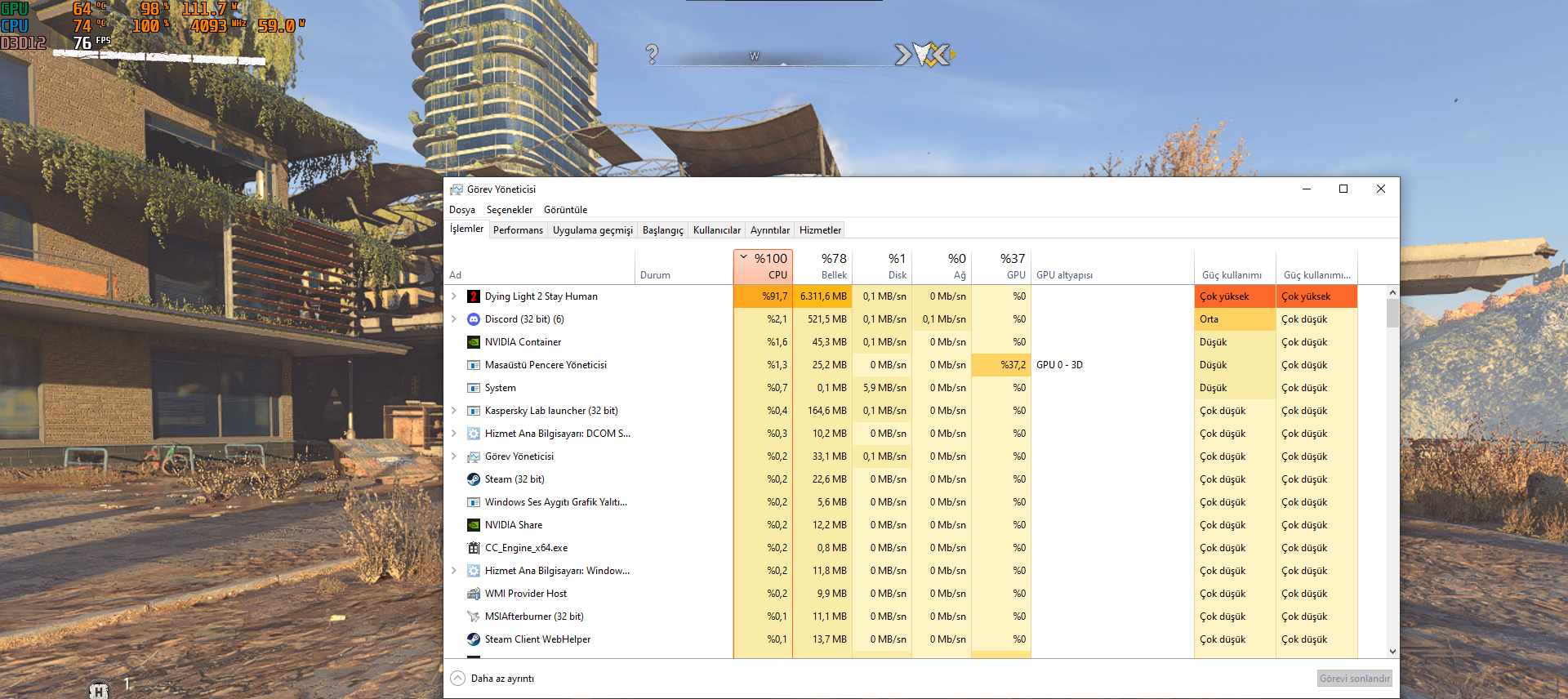1568x699 pixels.
Task: Click the Steam (32 bit) process icon
Action: (x=474, y=479)
